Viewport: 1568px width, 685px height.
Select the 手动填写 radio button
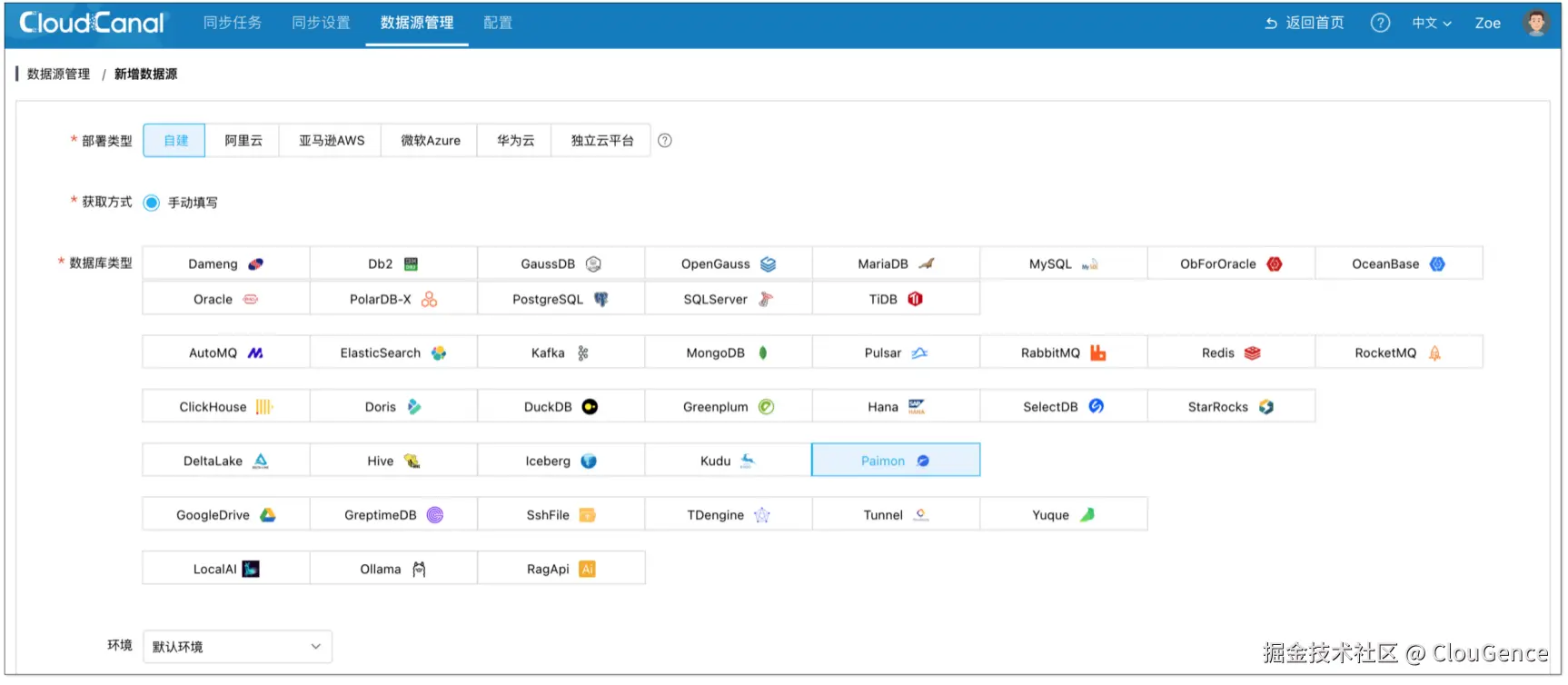click(x=152, y=203)
